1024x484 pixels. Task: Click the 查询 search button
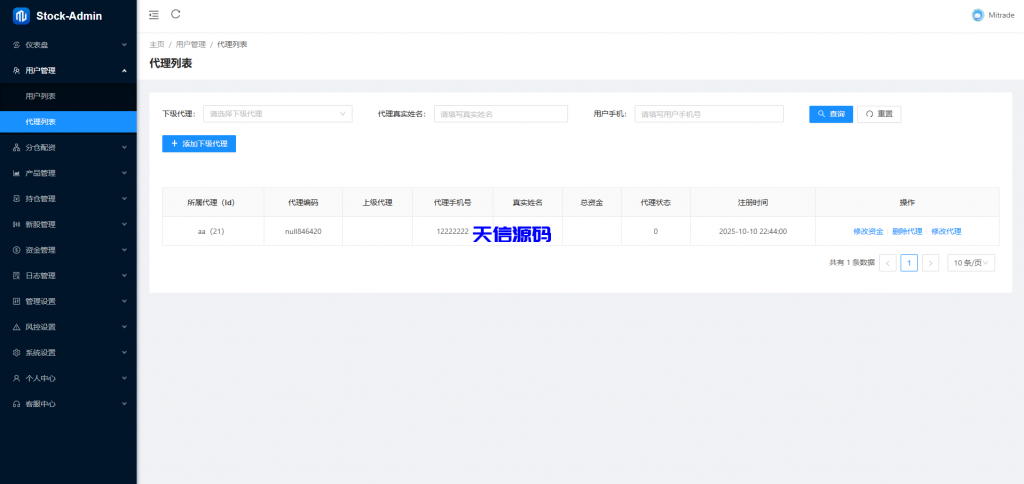pyautogui.click(x=831, y=114)
